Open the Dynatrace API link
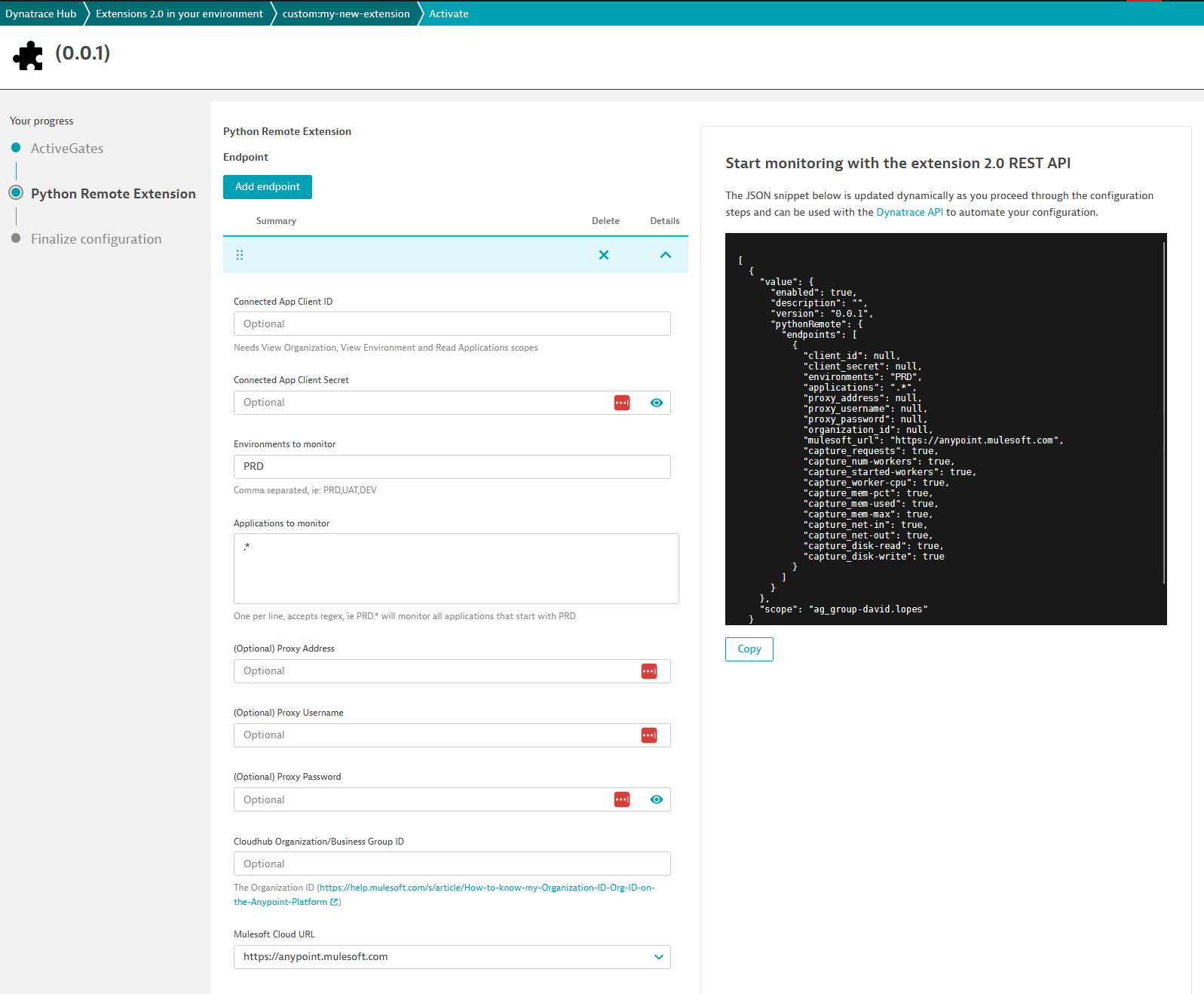Image resolution: width=1204 pixels, height=994 pixels. click(x=909, y=213)
